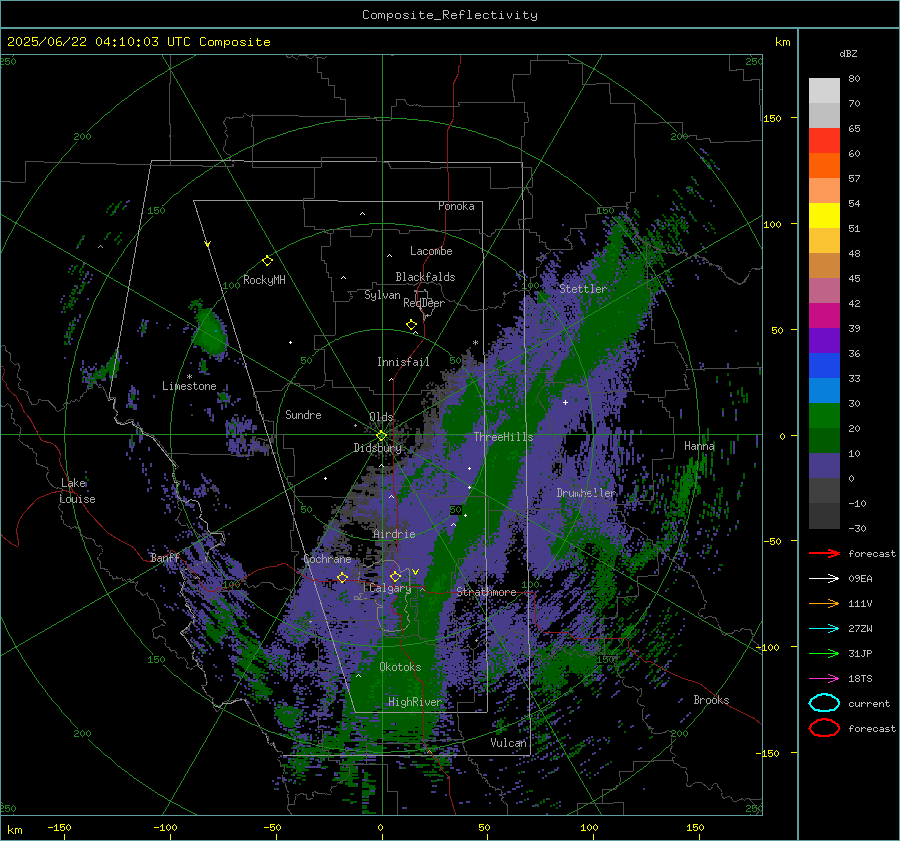
Task: Select the orange 57-60 dBZ swatch
Action: click(824, 166)
